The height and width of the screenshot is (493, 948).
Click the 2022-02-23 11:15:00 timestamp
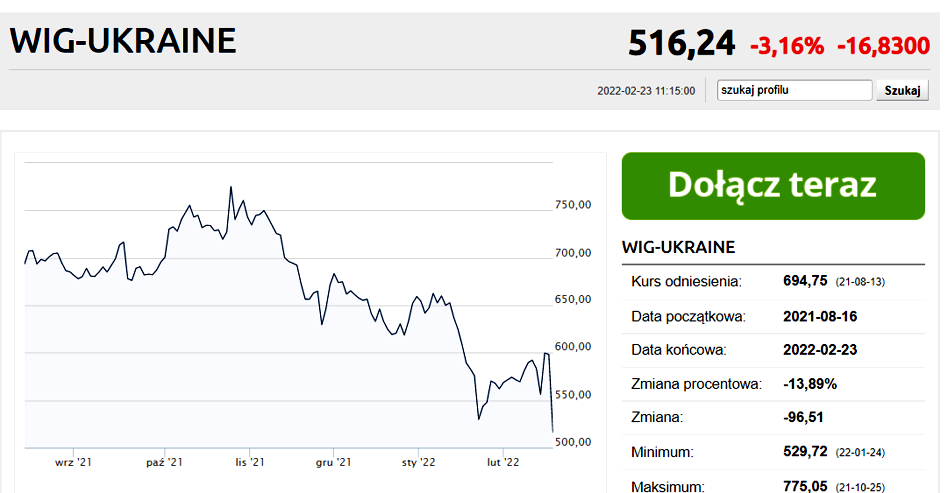coord(646,91)
